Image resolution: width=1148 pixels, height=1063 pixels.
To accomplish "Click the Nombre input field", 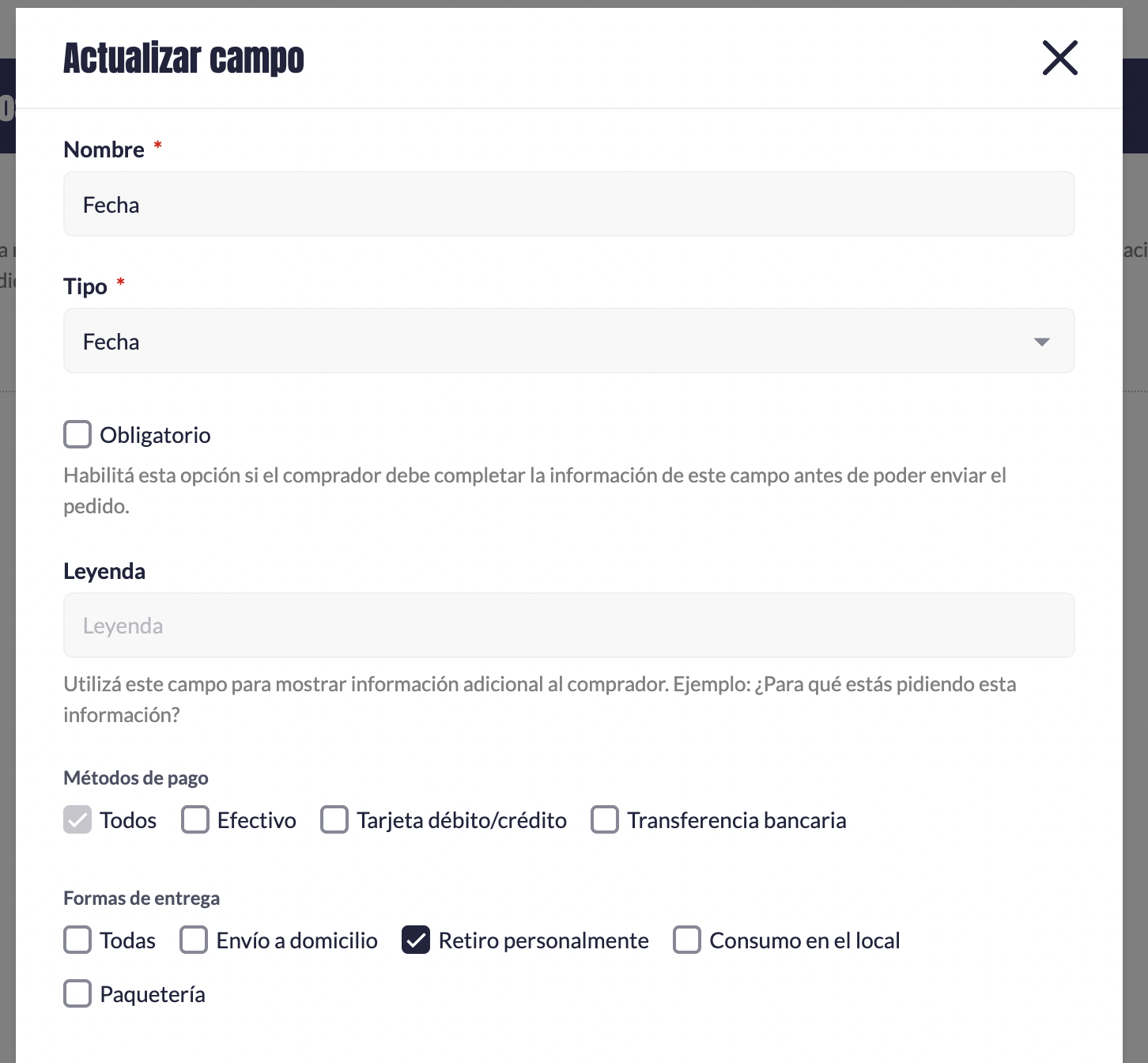I will click(568, 204).
